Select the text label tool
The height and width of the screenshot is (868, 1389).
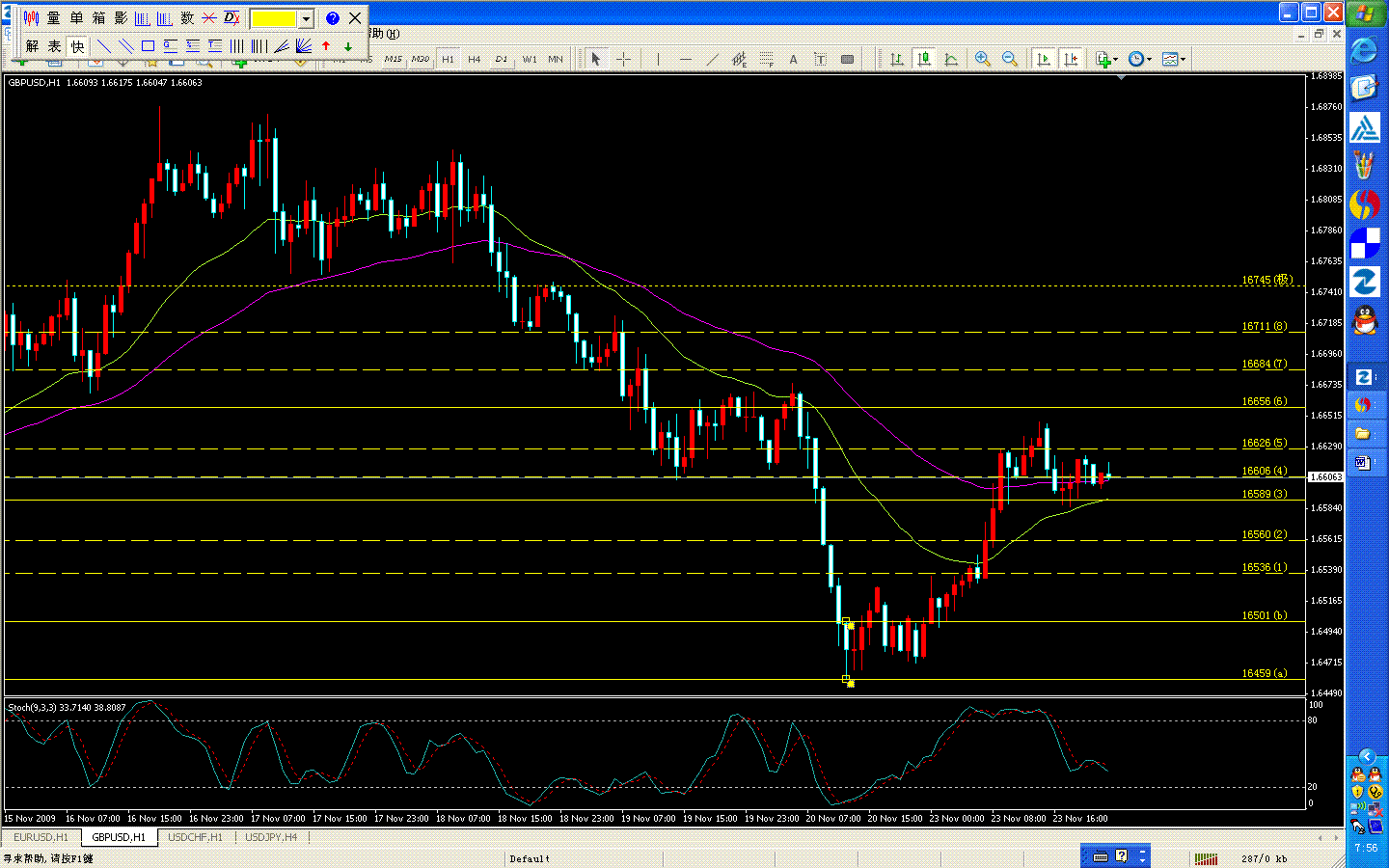821,60
